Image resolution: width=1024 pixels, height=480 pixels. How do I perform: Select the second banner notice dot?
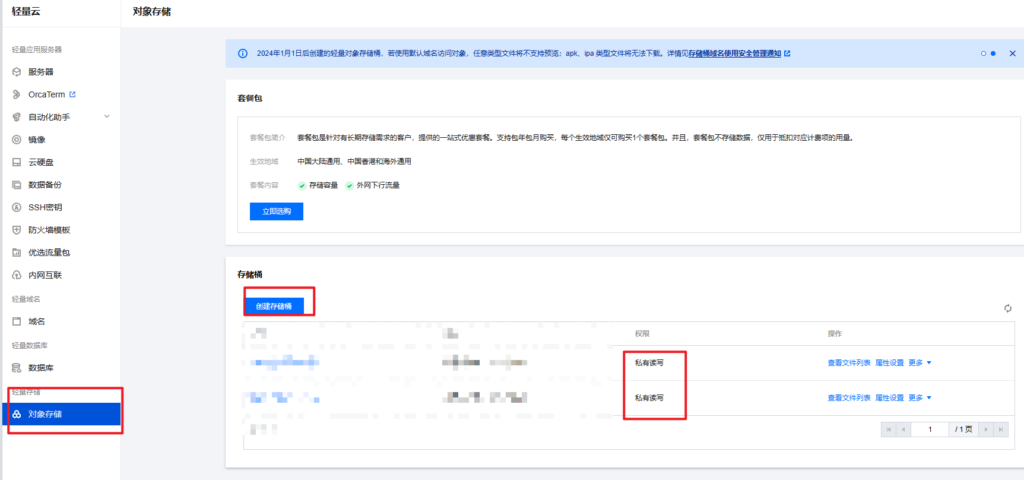pos(993,53)
